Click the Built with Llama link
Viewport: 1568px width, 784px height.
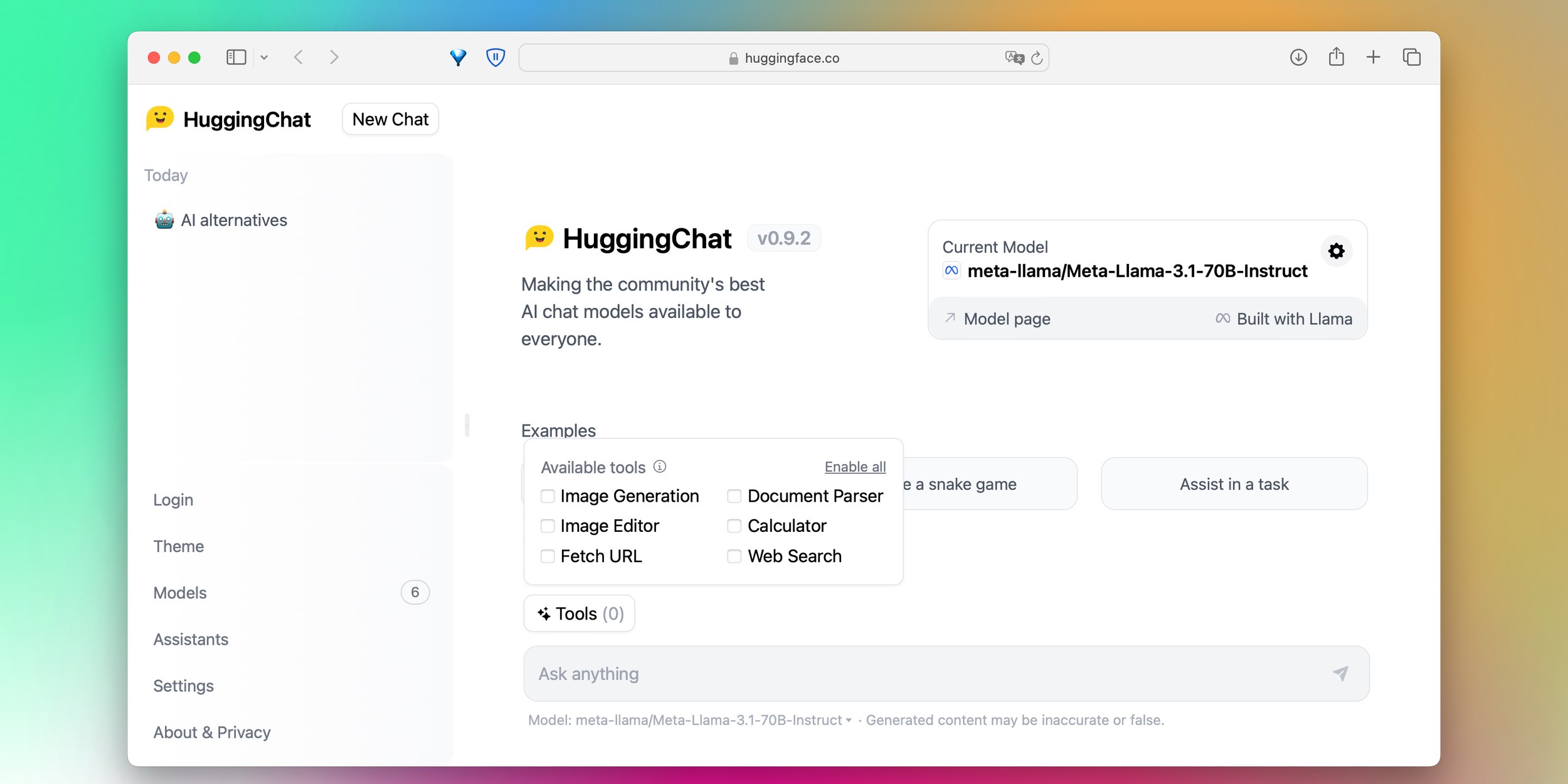(x=1283, y=319)
